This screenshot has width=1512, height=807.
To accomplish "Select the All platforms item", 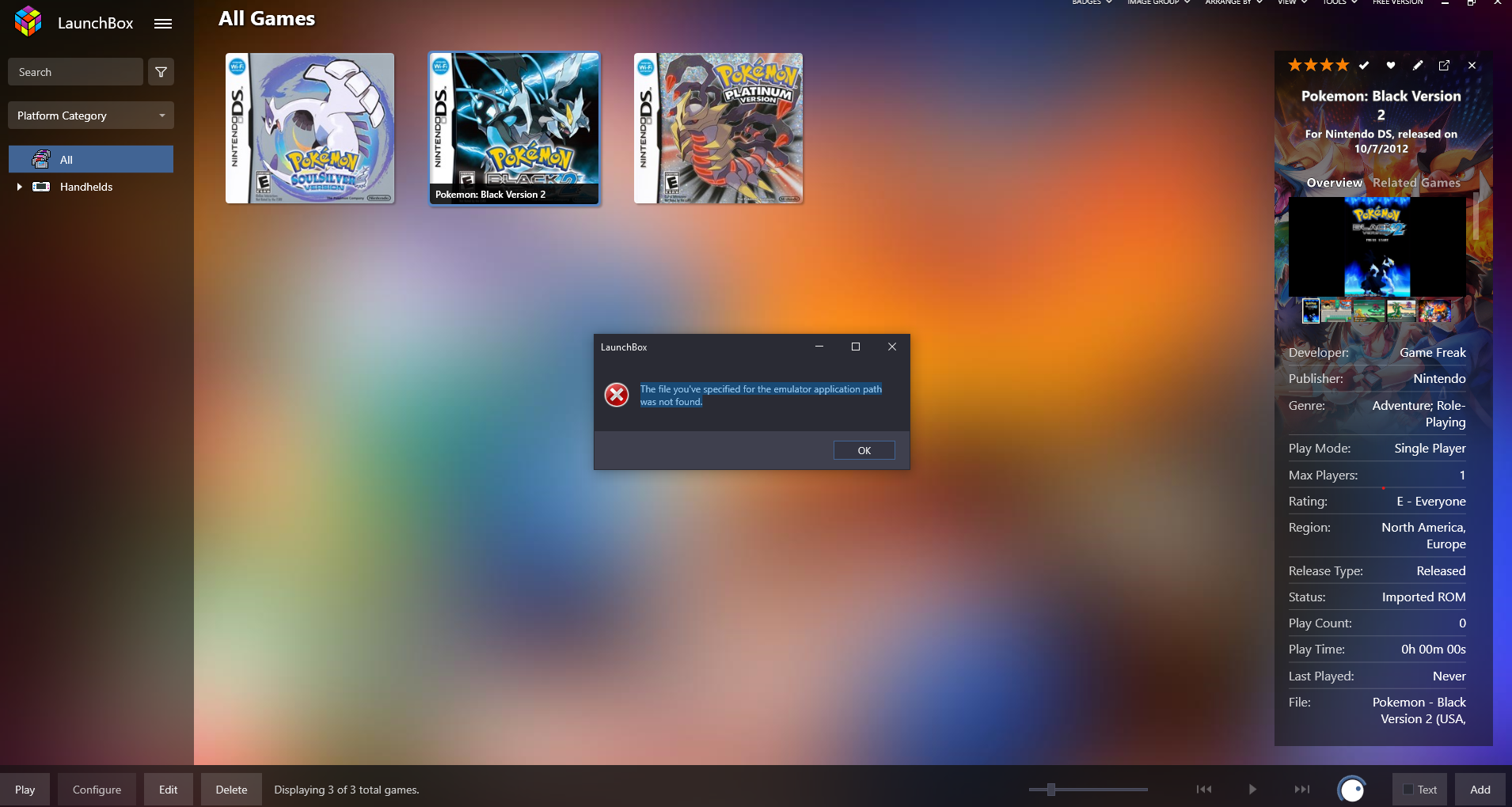I will pos(91,159).
